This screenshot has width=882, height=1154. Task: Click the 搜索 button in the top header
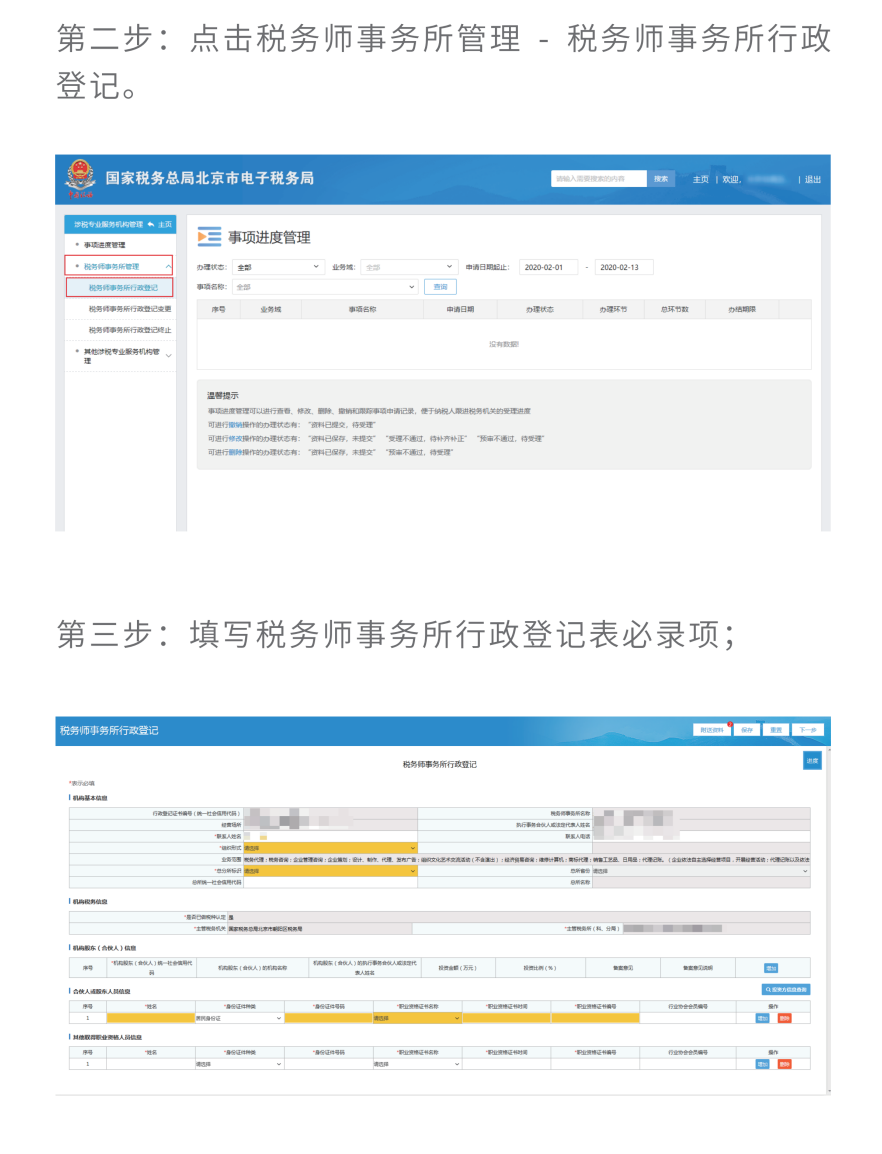coord(661,179)
